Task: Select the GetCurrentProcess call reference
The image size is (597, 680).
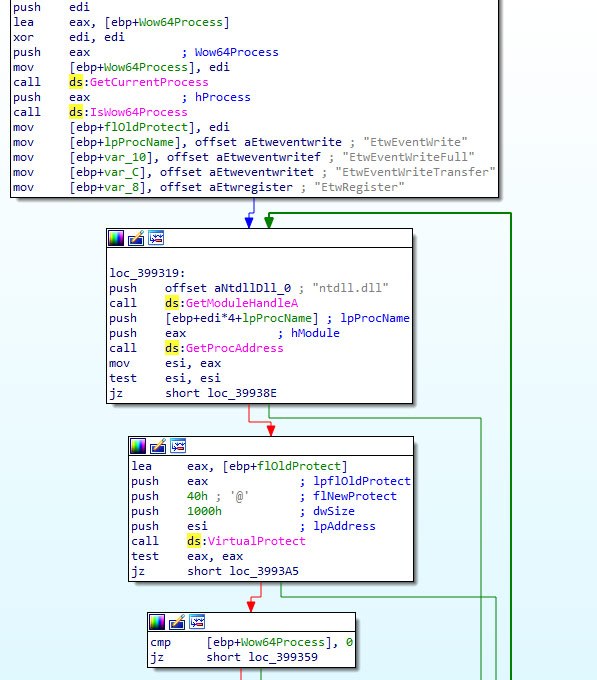Action: [x=149, y=82]
